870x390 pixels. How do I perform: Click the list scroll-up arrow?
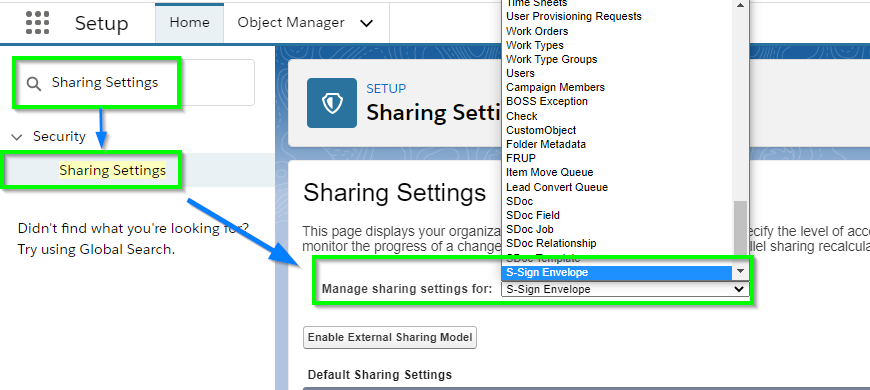point(740,4)
